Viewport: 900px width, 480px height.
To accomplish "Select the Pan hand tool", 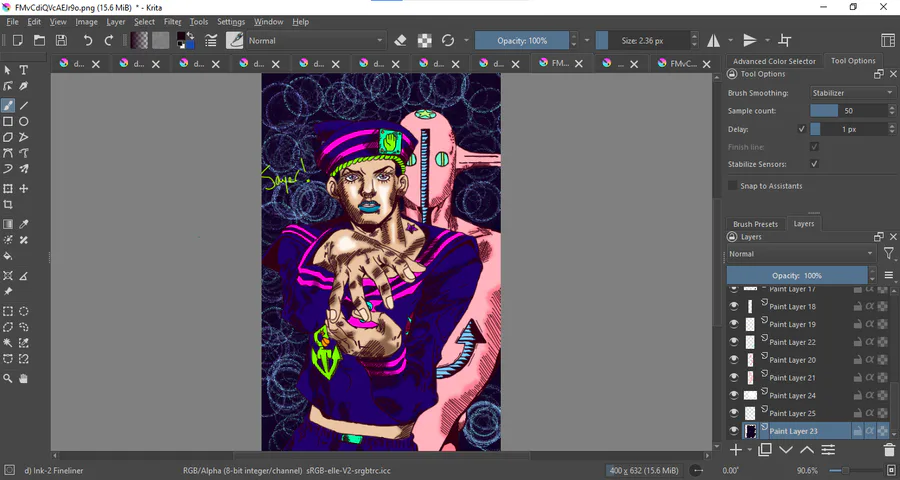I will coord(24,378).
